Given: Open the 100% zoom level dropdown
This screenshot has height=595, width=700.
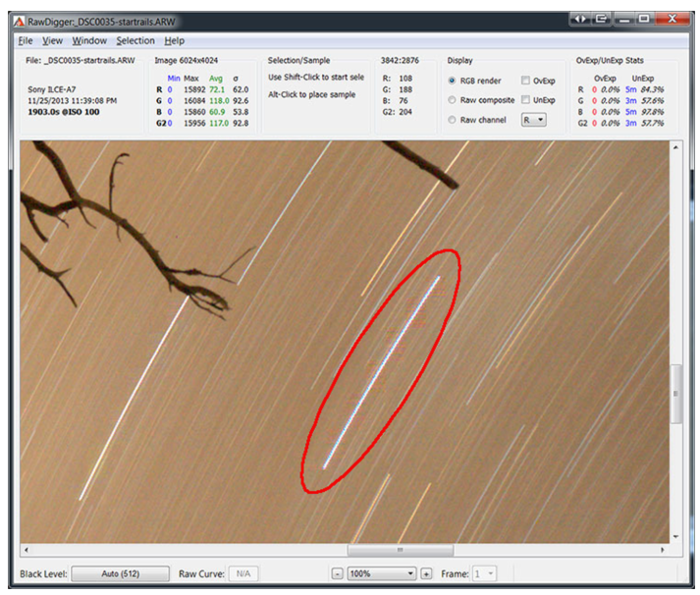Looking at the screenshot, I should point(382,574).
